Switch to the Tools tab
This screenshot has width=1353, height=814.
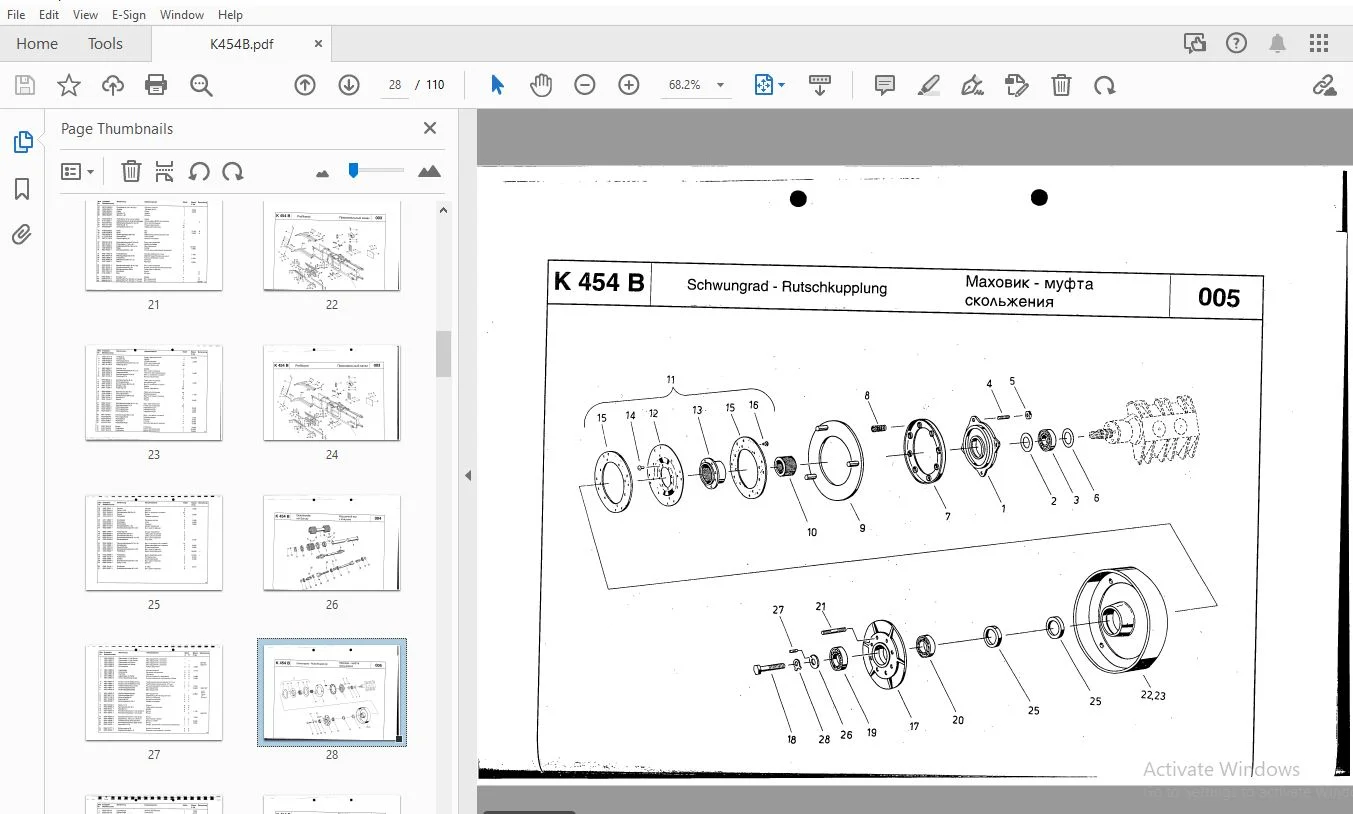click(105, 44)
